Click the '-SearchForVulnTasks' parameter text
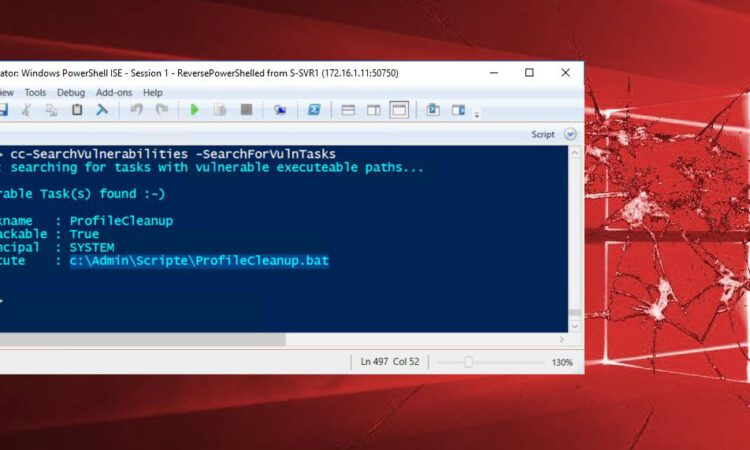Screen dimensions: 750x450 pos(265,154)
